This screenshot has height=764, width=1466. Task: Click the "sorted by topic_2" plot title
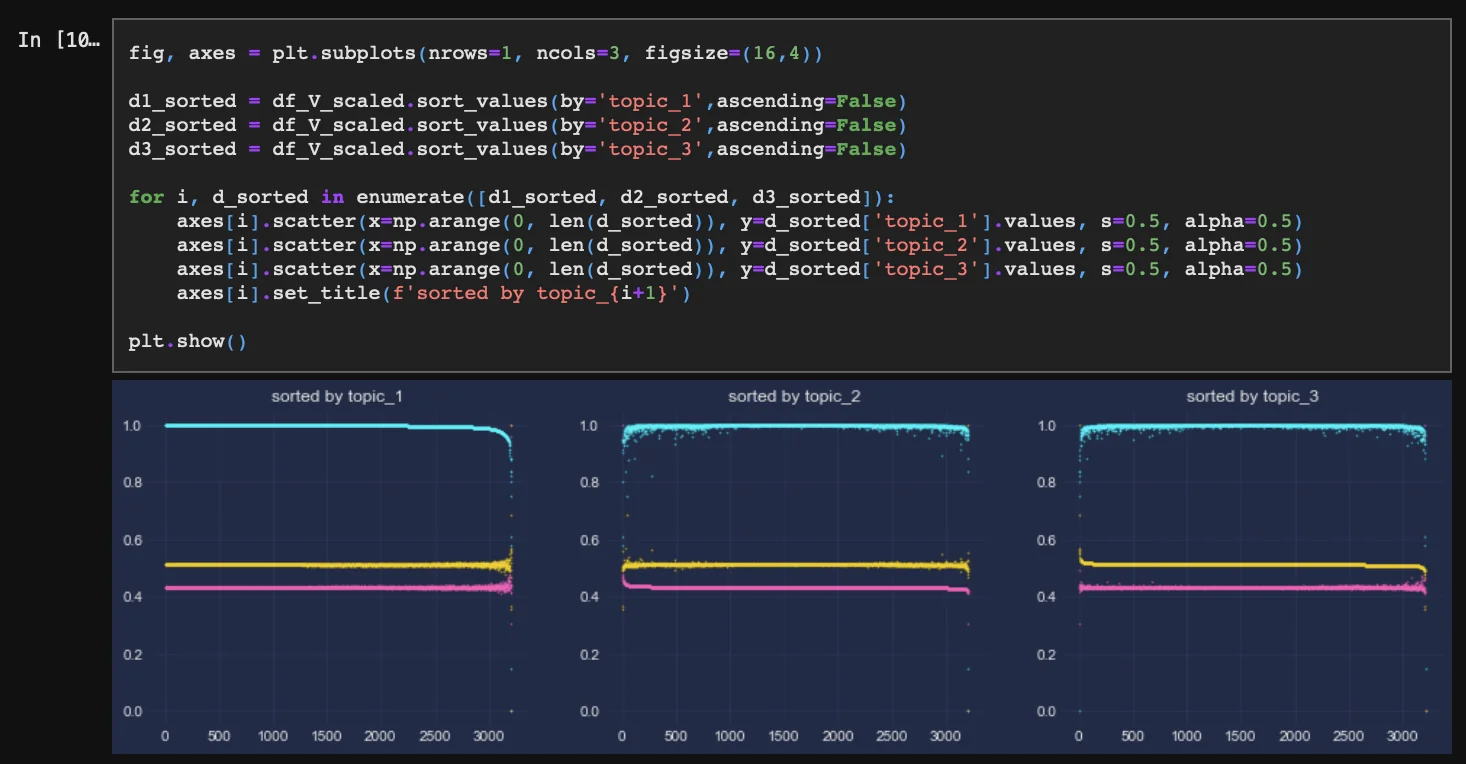pyautogui.click(x=794, y=397)
